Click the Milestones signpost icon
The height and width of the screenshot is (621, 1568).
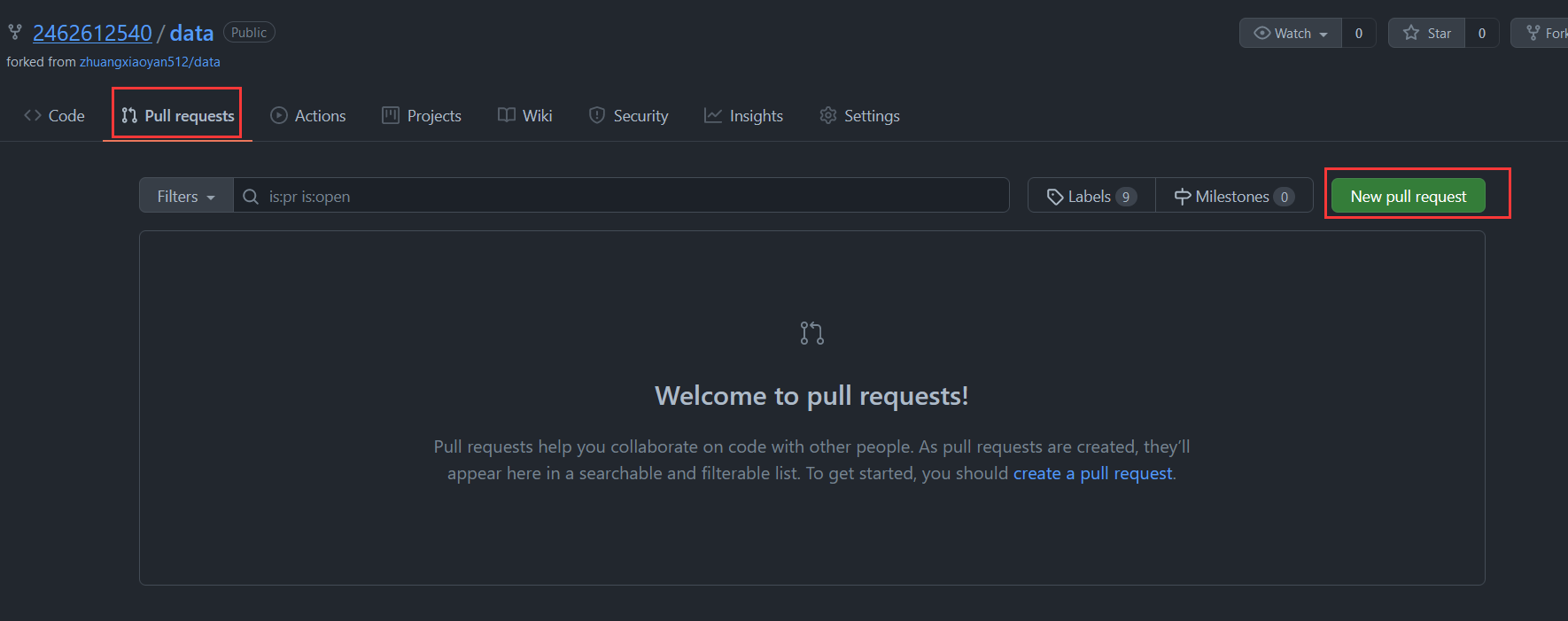click(1183, 197)
